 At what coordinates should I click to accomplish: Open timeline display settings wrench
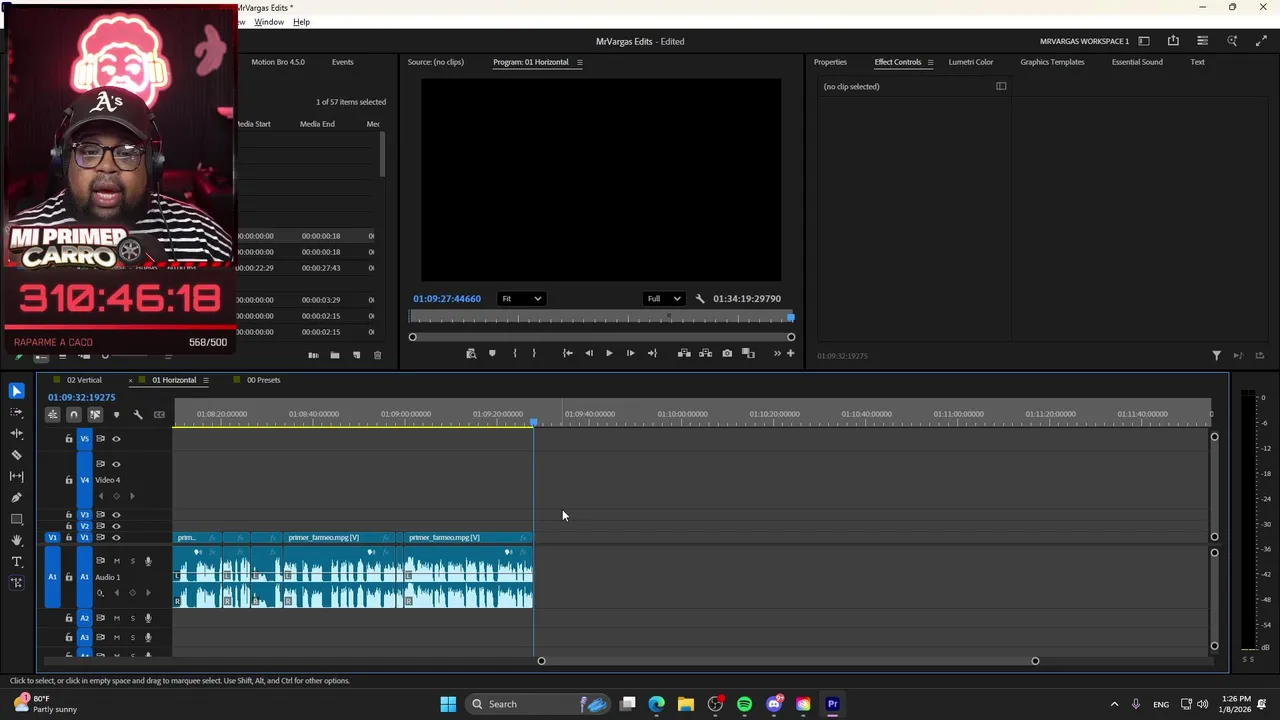(x=138, y=414)
